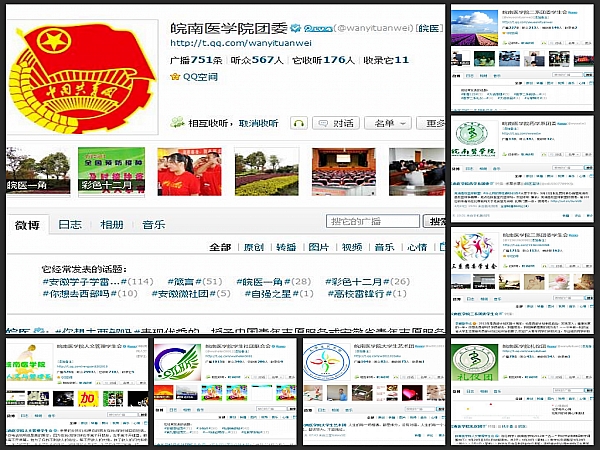Click the 对话 button
600x450 pixels.
tap(336, 123)
